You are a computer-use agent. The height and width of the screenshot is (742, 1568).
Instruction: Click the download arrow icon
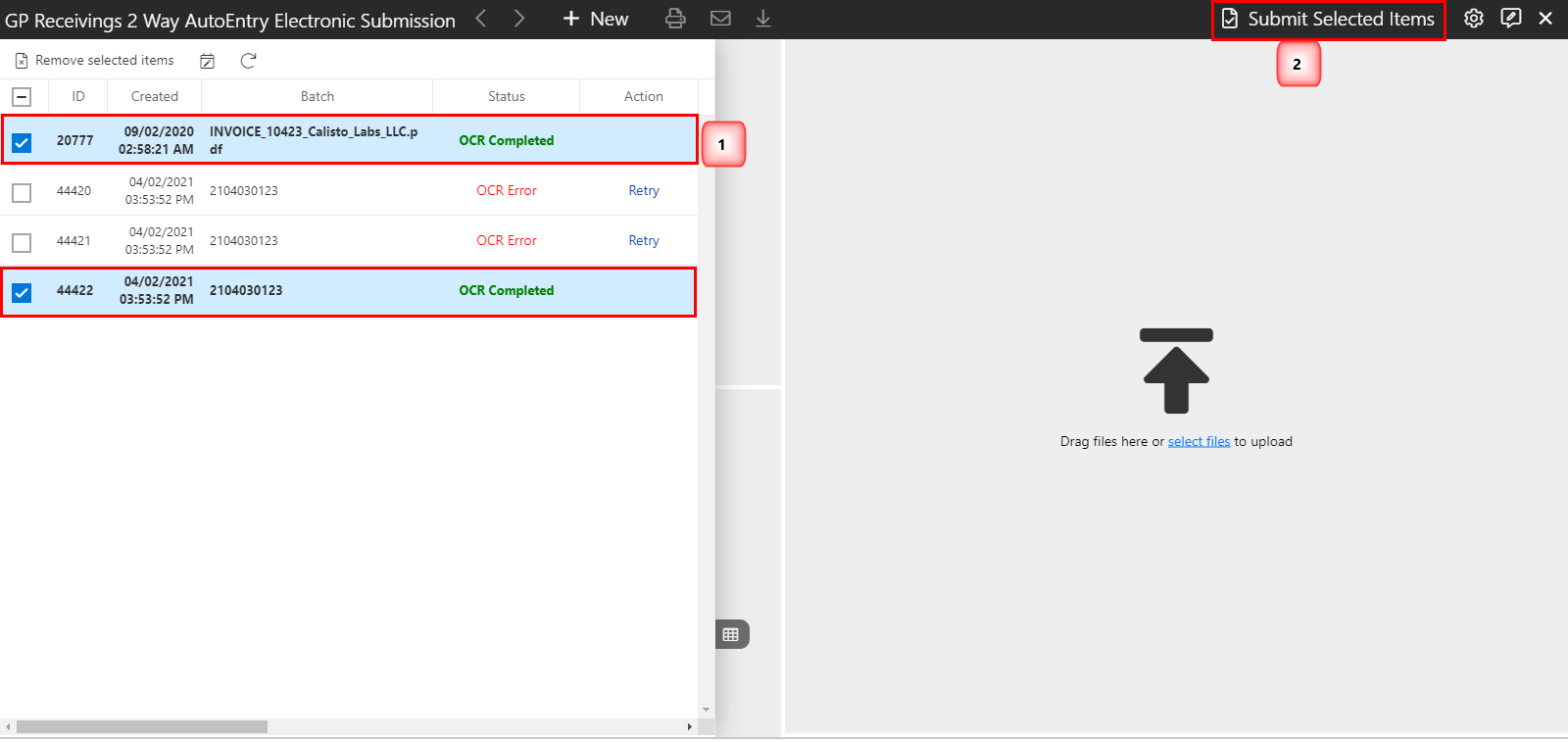(763, 19)
